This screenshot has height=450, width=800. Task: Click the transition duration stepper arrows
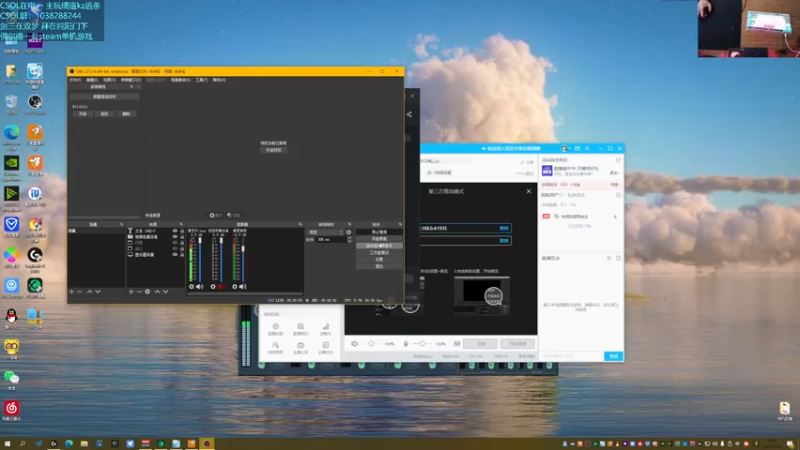pyautogui.click(x=349, y=239)
